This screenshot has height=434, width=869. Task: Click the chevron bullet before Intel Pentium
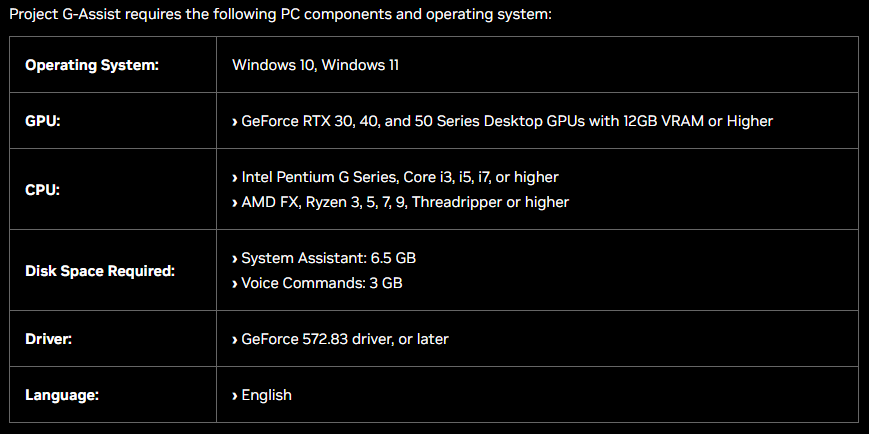pyautogui.click(x=235, y=178)
